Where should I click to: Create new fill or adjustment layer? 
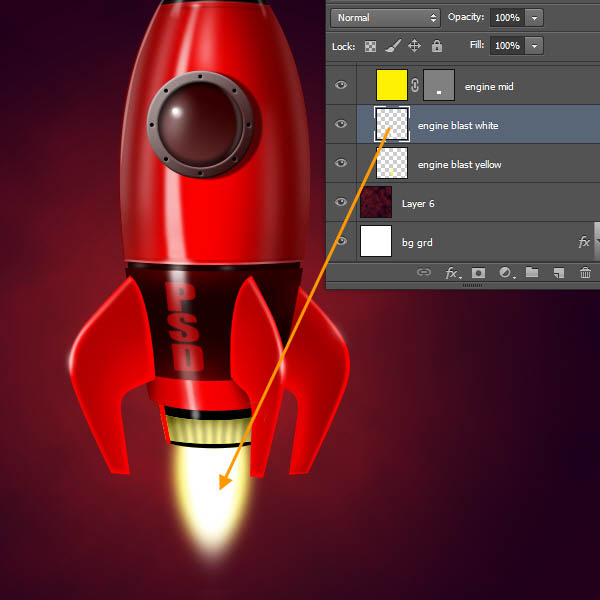[x=505, y=272]
